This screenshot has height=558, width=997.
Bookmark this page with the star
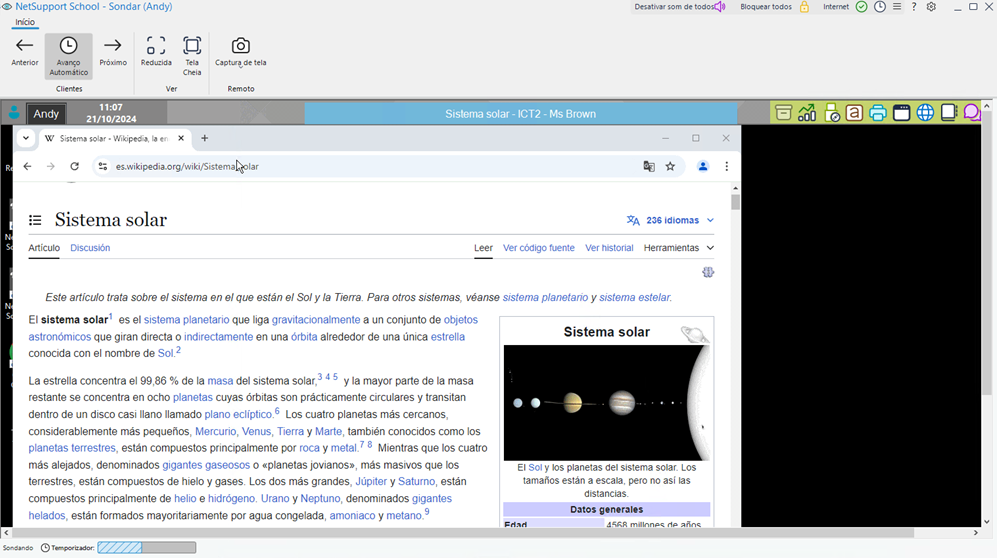pos(670,167)
